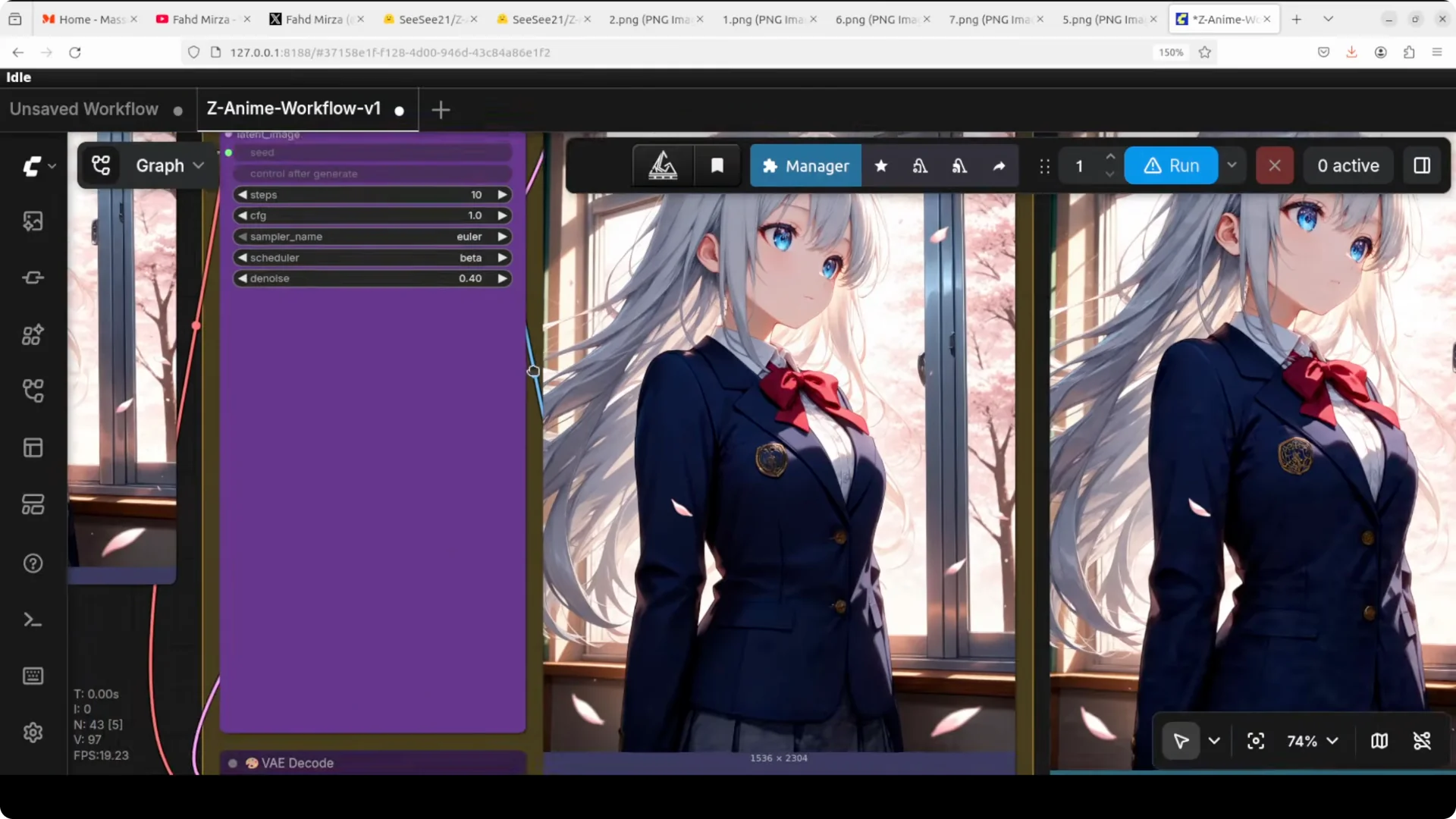Image resolution: width=1456 pixels, height=819 pixels.
Task: Select previous scheduler option arrow
Action: click(x=242, y=258)
